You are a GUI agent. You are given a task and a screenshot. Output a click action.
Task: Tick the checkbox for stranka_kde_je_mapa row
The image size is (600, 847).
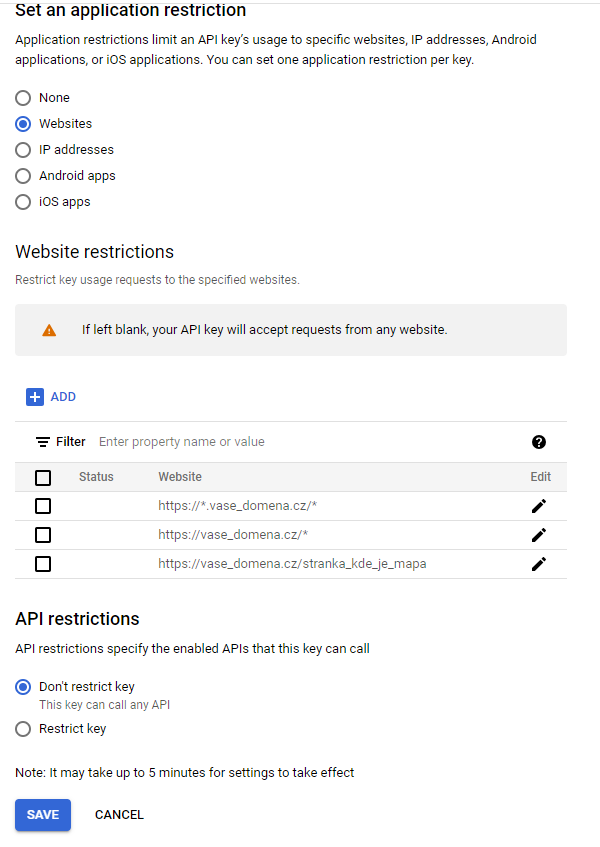point(43,564)
